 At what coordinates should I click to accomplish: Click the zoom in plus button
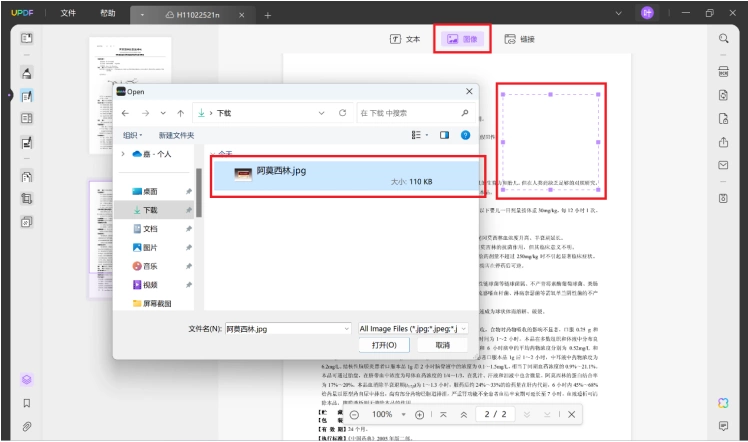coord(419,415)
